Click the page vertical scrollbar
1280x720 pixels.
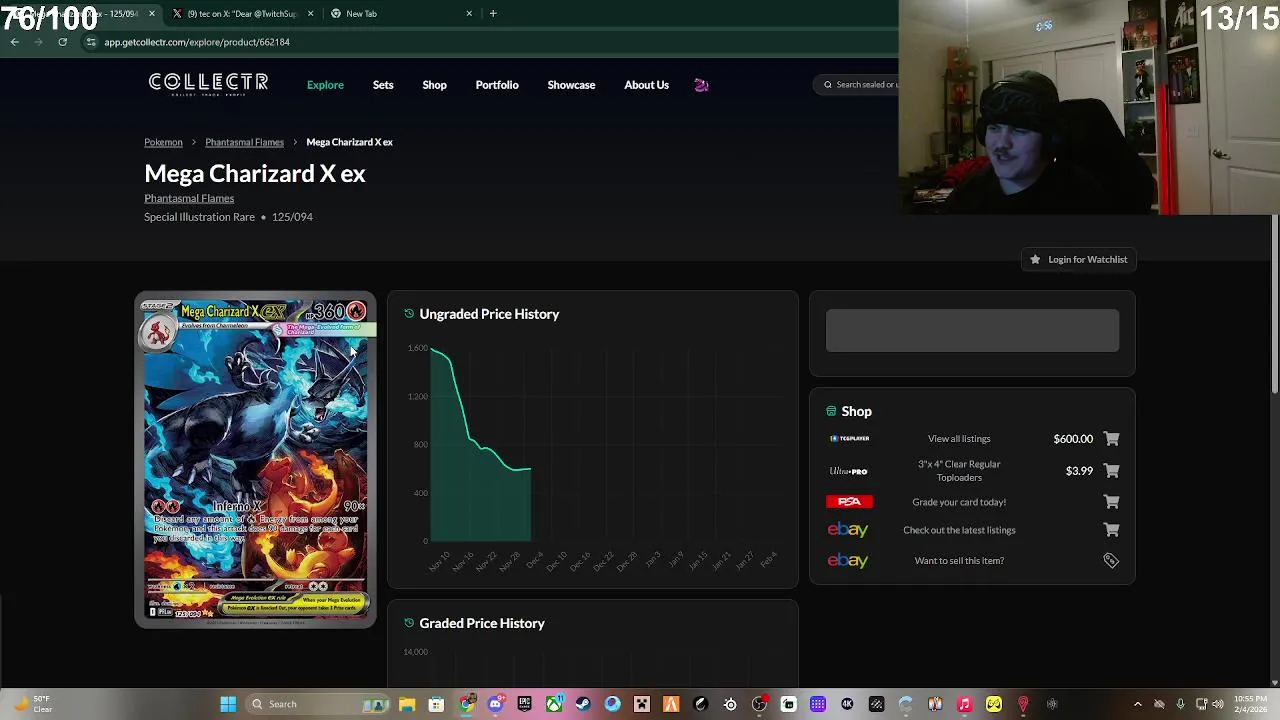click(1274, 305)
